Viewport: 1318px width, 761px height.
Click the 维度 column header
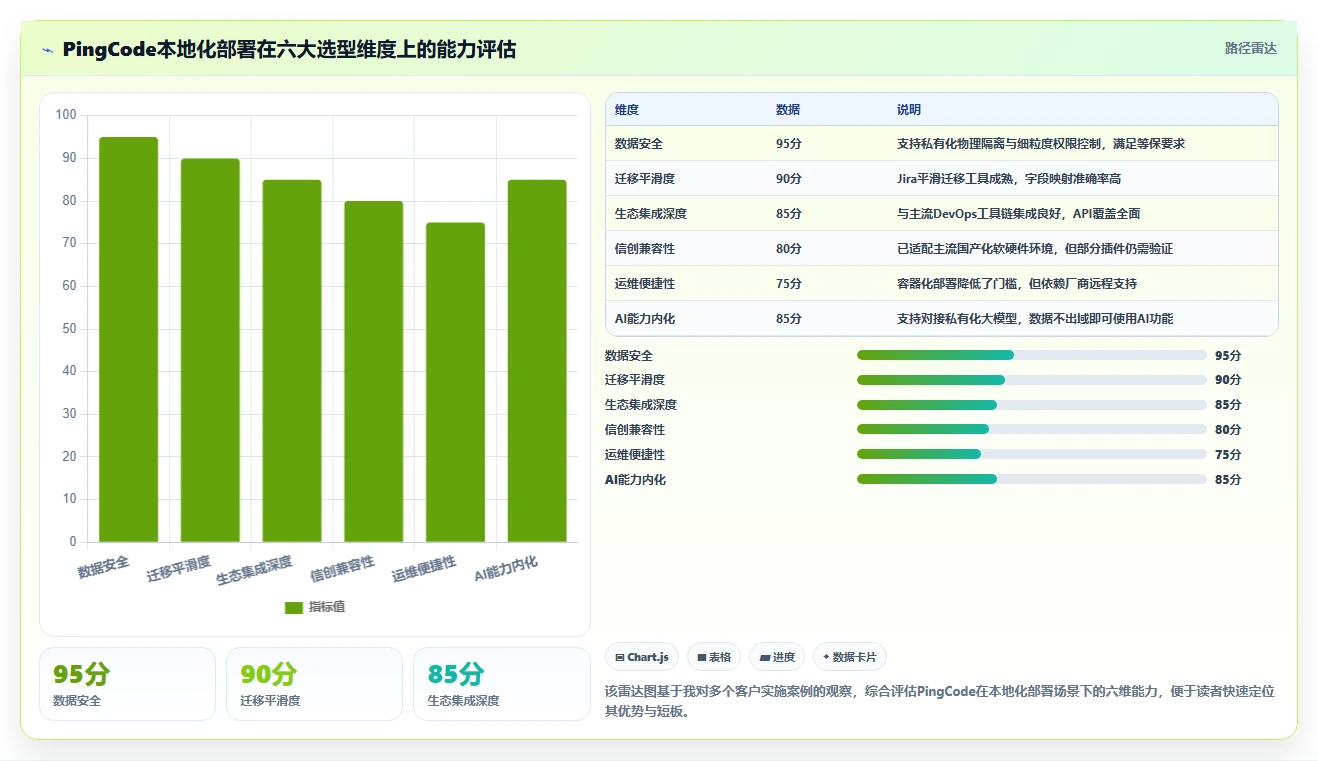coord(627,110)
